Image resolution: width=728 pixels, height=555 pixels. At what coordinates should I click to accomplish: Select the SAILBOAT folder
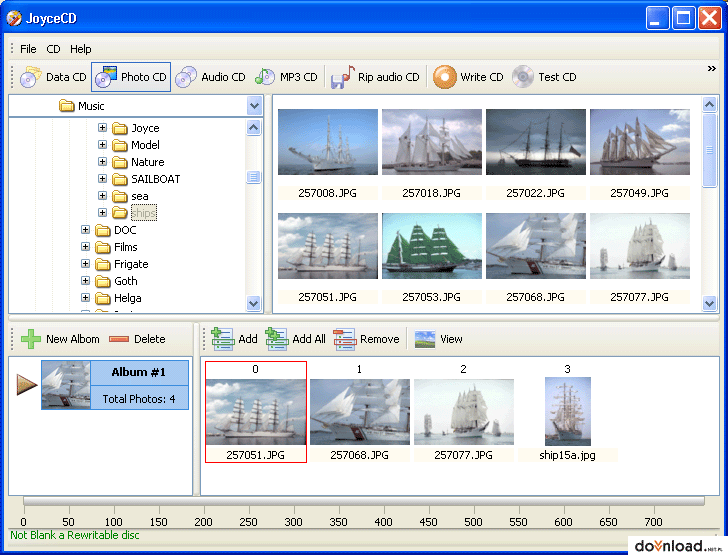[156, 179]
